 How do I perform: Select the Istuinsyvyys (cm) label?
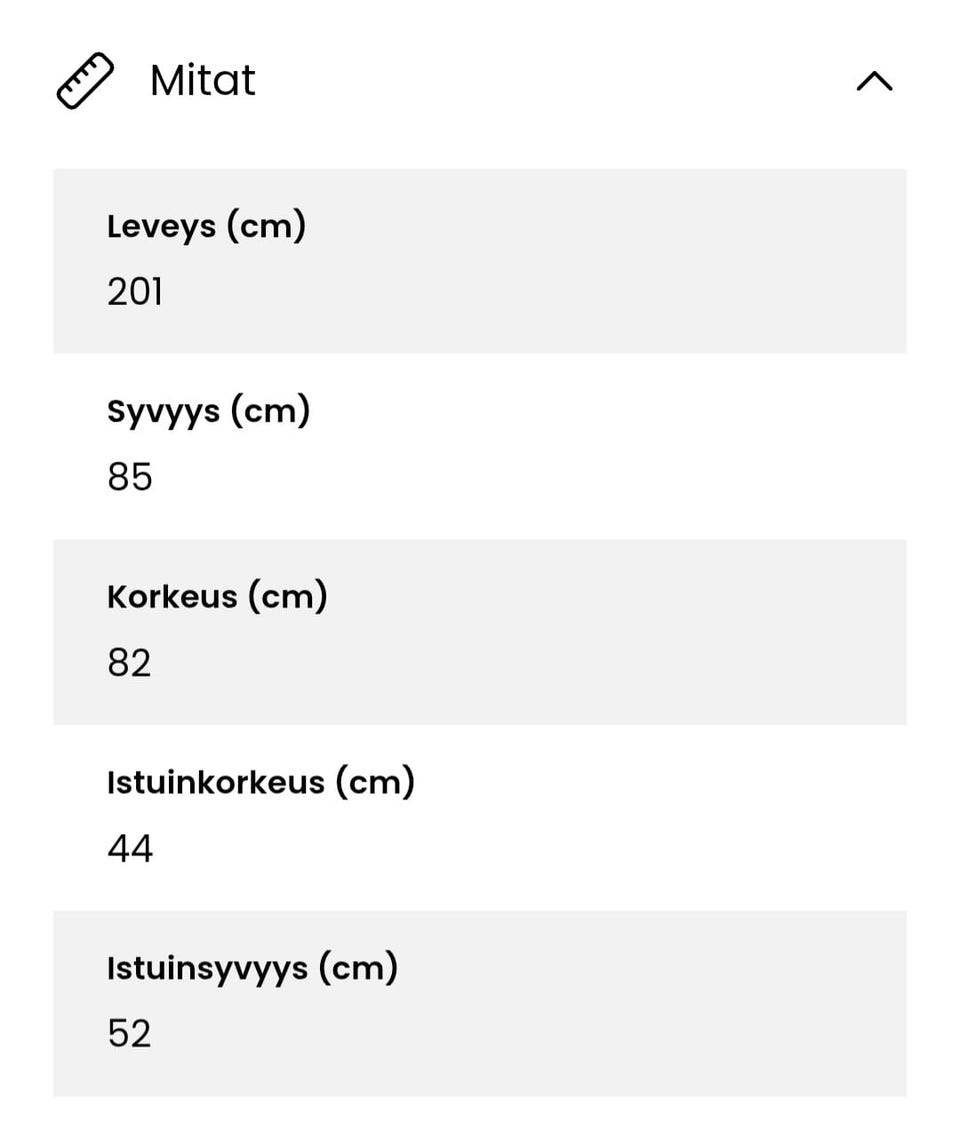point(252,968)
